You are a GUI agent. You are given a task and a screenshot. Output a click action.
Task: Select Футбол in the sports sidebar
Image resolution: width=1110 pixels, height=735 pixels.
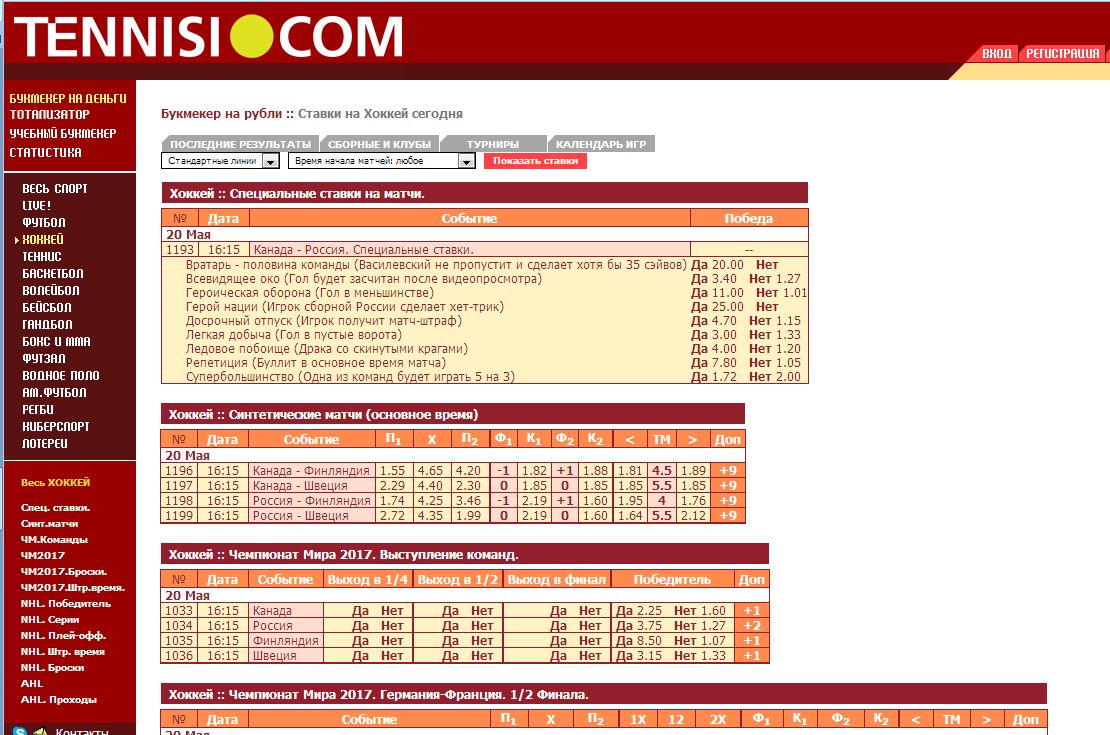point(43,222)
